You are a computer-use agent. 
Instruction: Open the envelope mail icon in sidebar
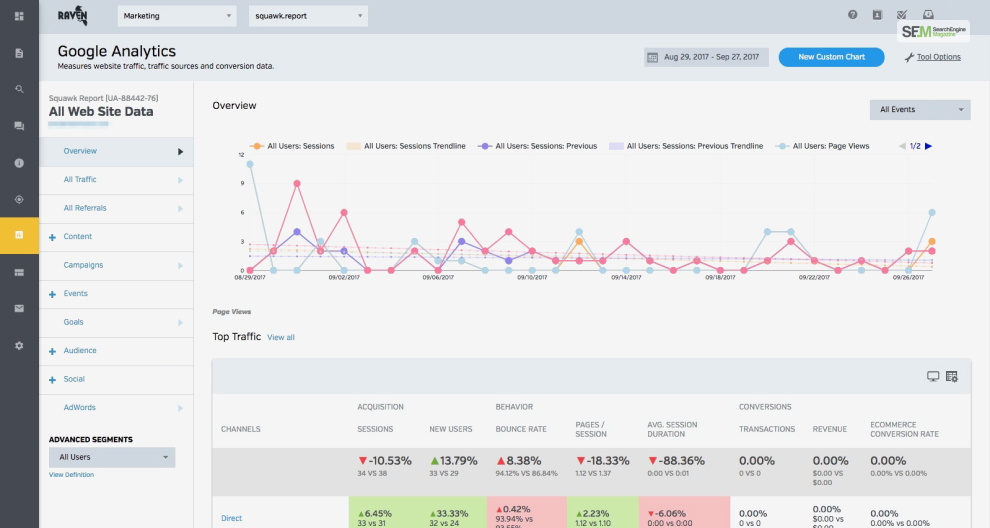coord(19,308)
